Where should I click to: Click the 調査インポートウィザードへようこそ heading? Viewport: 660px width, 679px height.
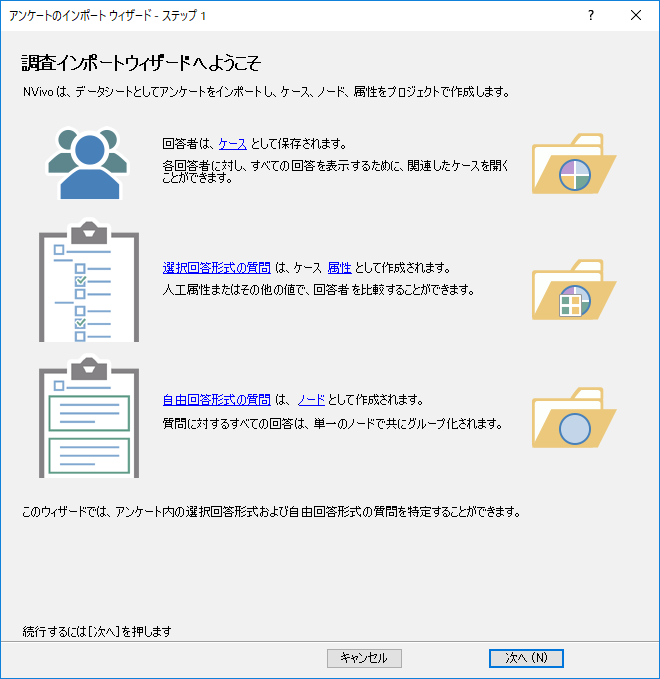141,64
